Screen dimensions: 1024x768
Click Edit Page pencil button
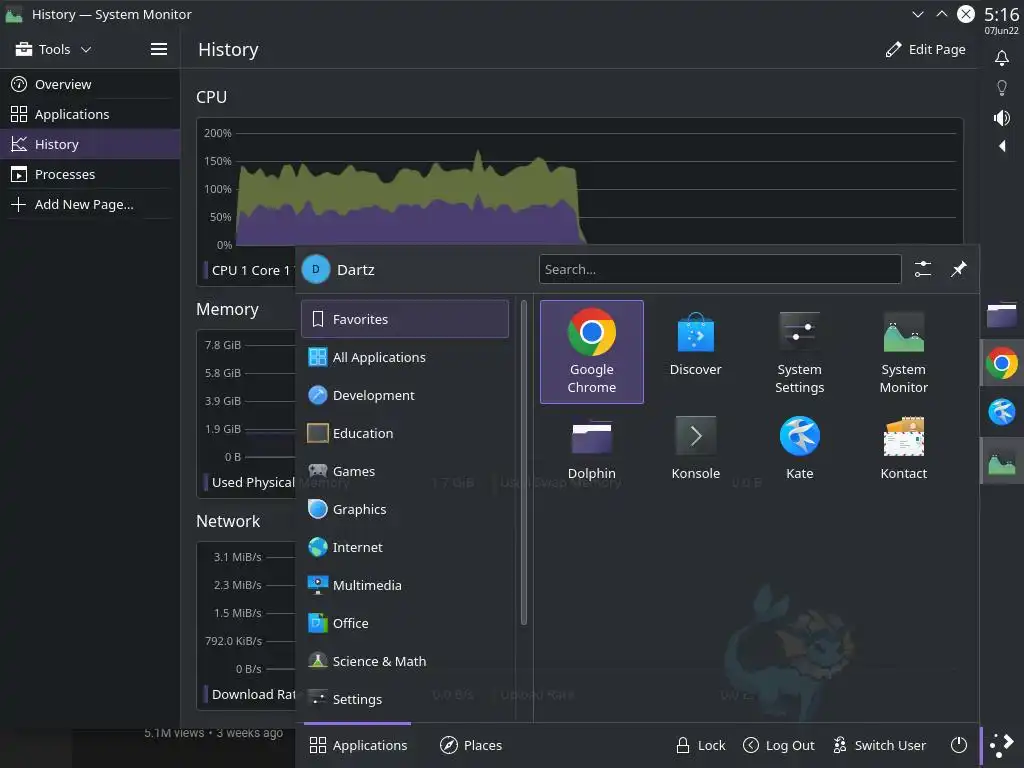[925, 50]
